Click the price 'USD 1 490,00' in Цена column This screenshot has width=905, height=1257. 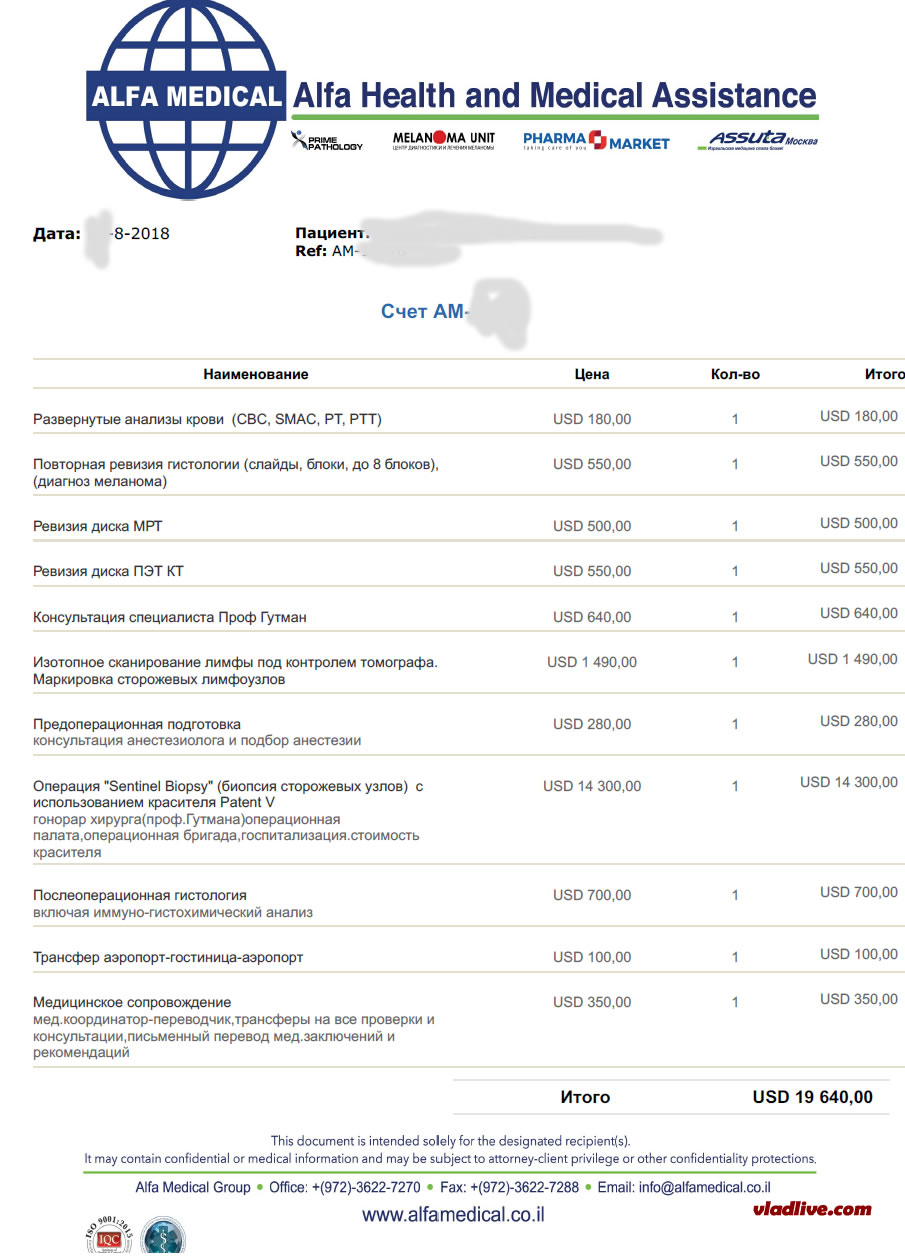click(592, 662)
